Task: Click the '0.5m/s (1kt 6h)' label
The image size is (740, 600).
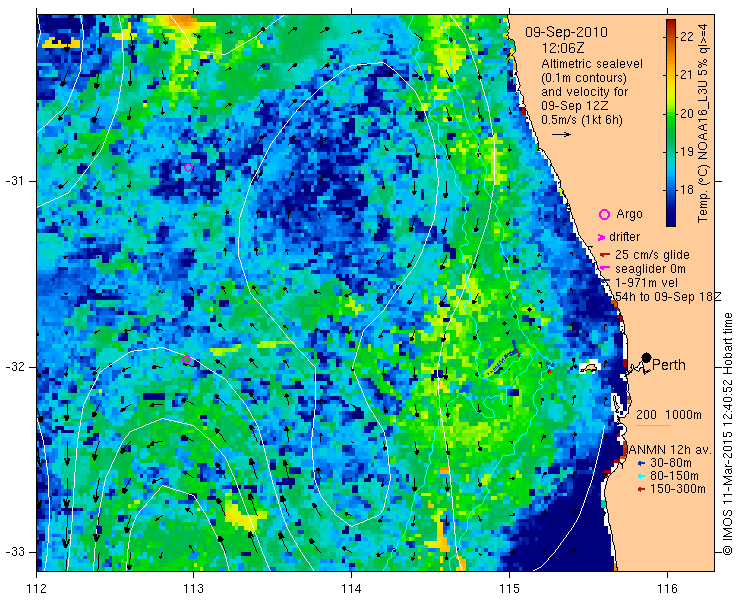Action: pyautogui.click(x=582, y=119)
